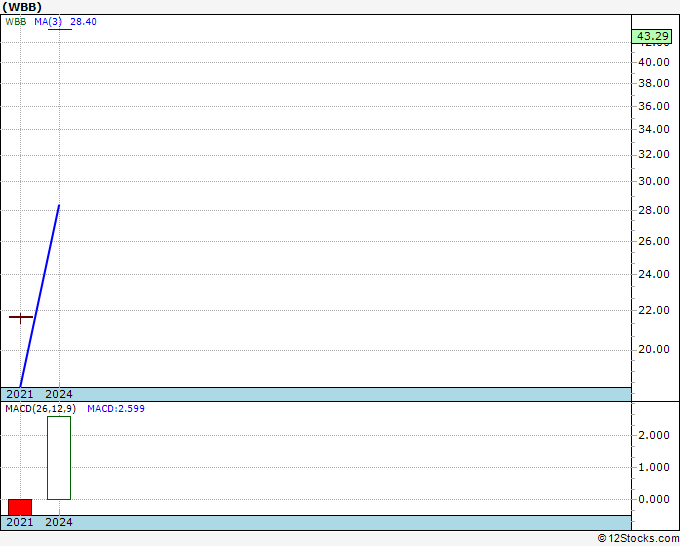
Task: Select 2021 on the price chart time axis
Action: (x=20, y=394)
